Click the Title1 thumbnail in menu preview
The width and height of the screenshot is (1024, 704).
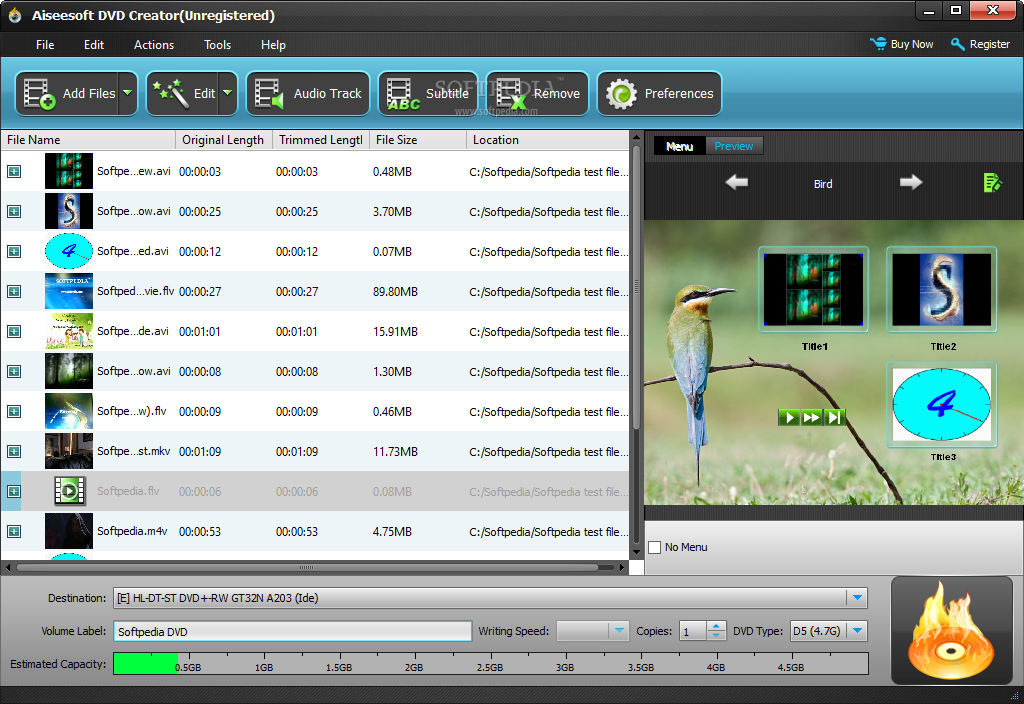[x=814, y=289]
